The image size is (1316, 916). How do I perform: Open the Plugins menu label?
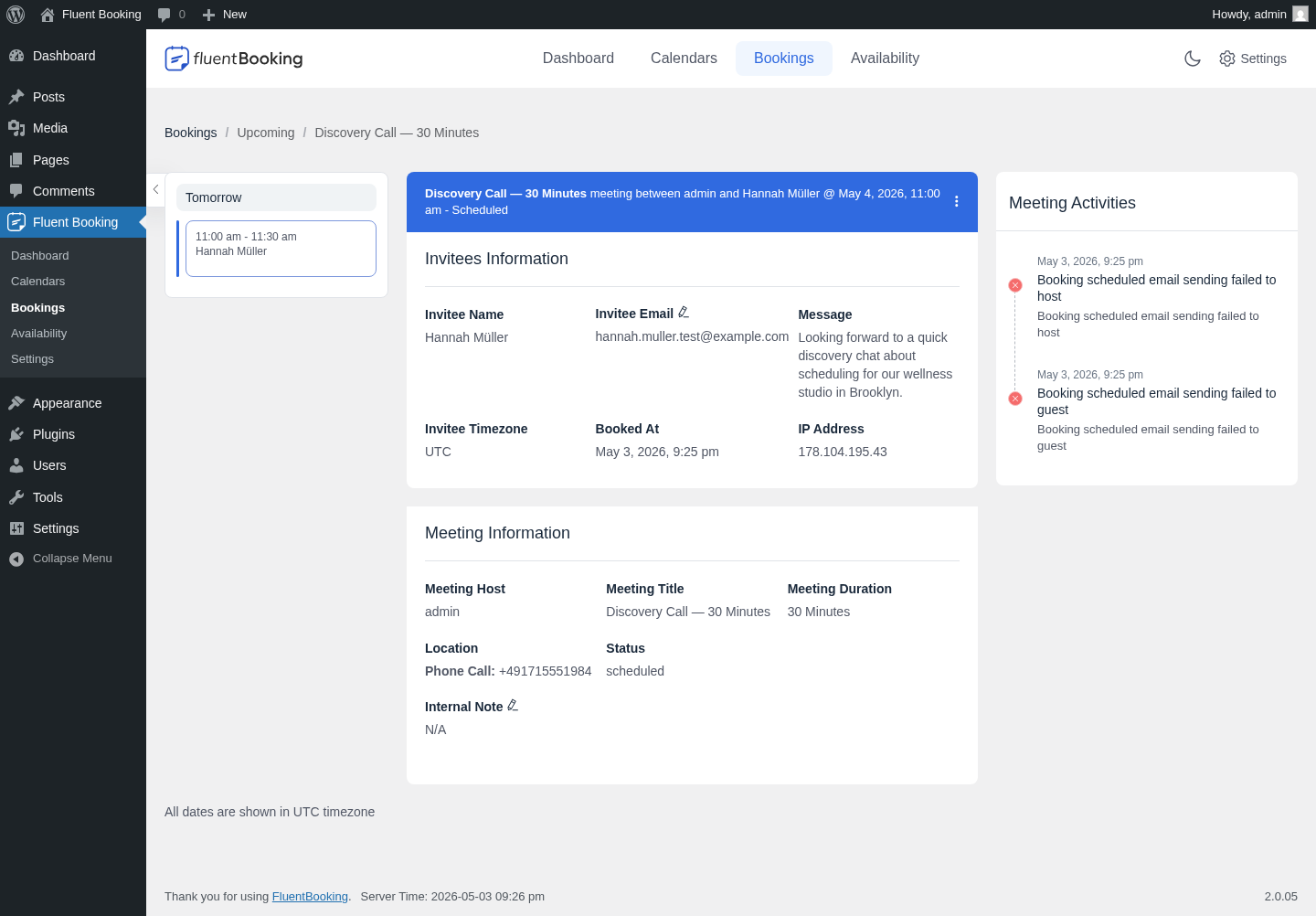click(54, 434)
